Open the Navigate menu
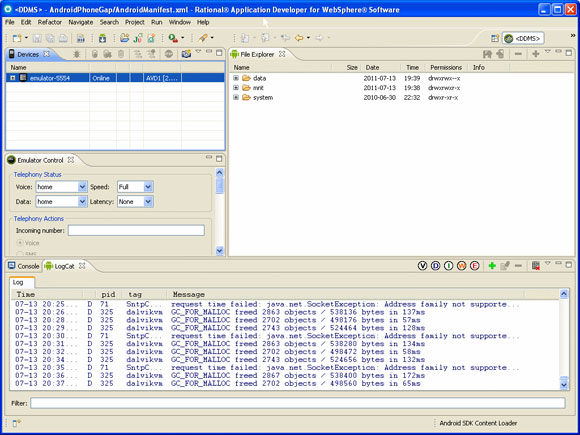The image size is (580, 435). 81,22
